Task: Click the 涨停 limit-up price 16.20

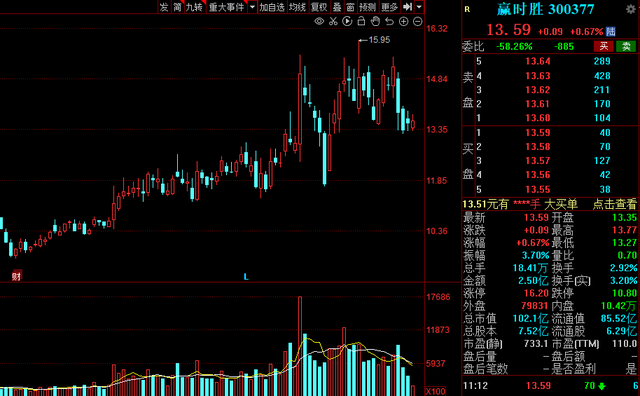Action: (536, 293)
